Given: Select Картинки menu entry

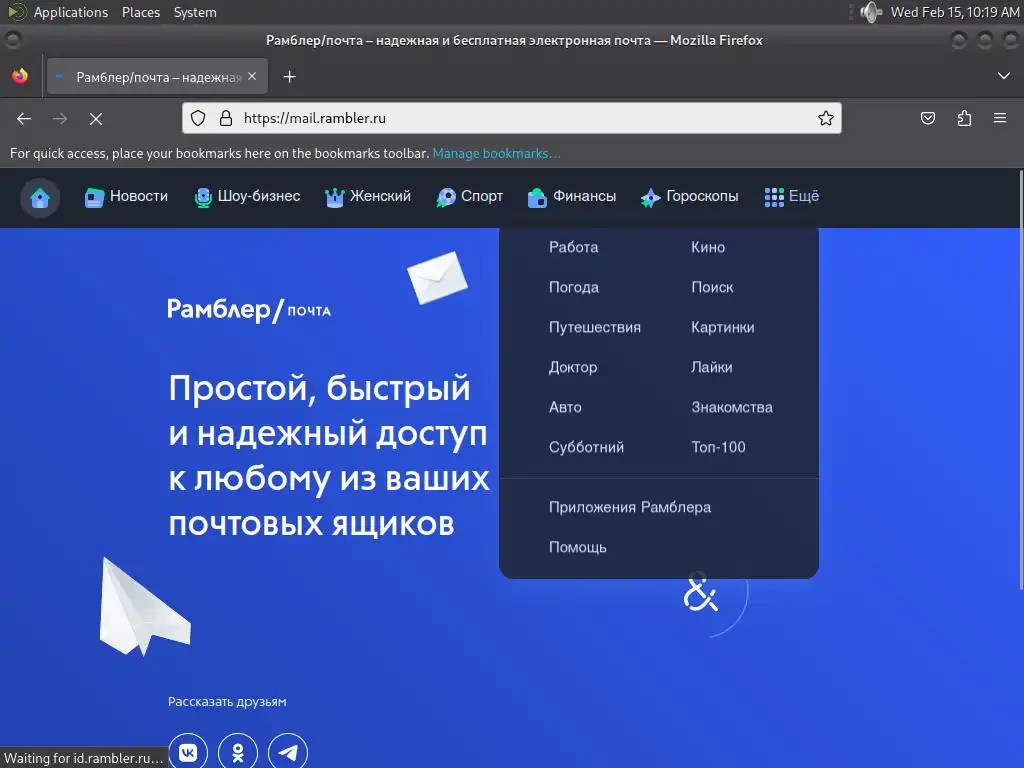Looking at the screenshot, I should click(722, 327).
